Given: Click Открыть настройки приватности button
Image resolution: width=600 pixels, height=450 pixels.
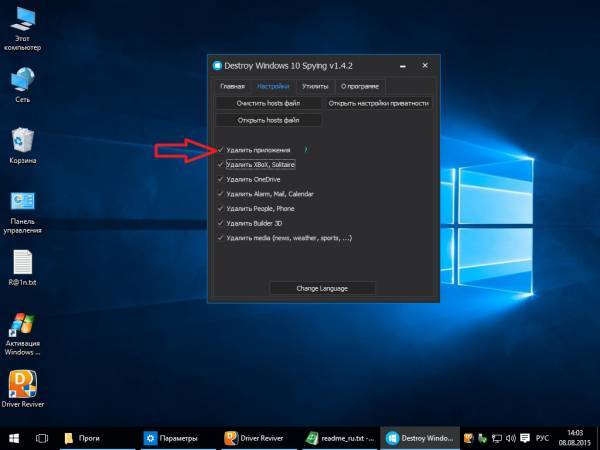Looking at the screenshot, I should (378, 103).
